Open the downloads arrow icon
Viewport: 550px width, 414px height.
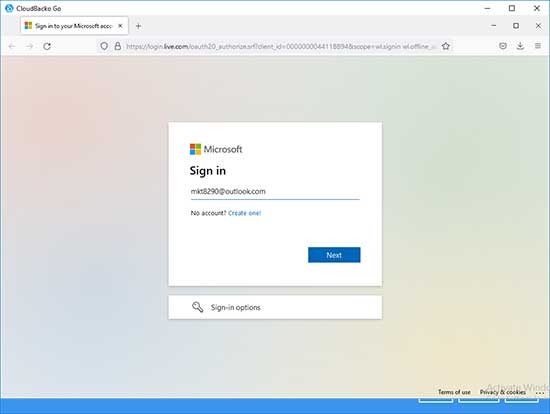coord(520,46)
